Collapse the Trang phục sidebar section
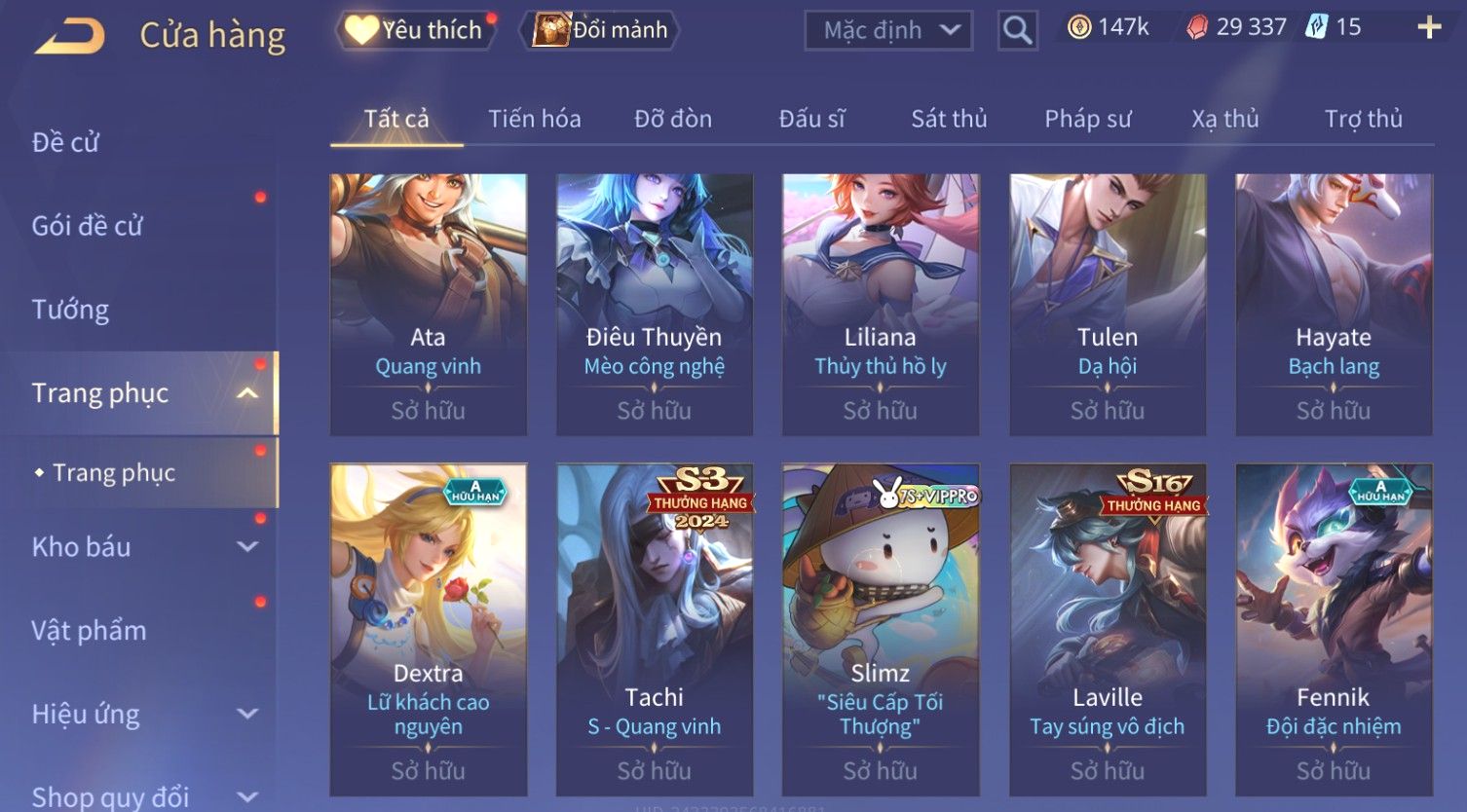 pos(247,393)
